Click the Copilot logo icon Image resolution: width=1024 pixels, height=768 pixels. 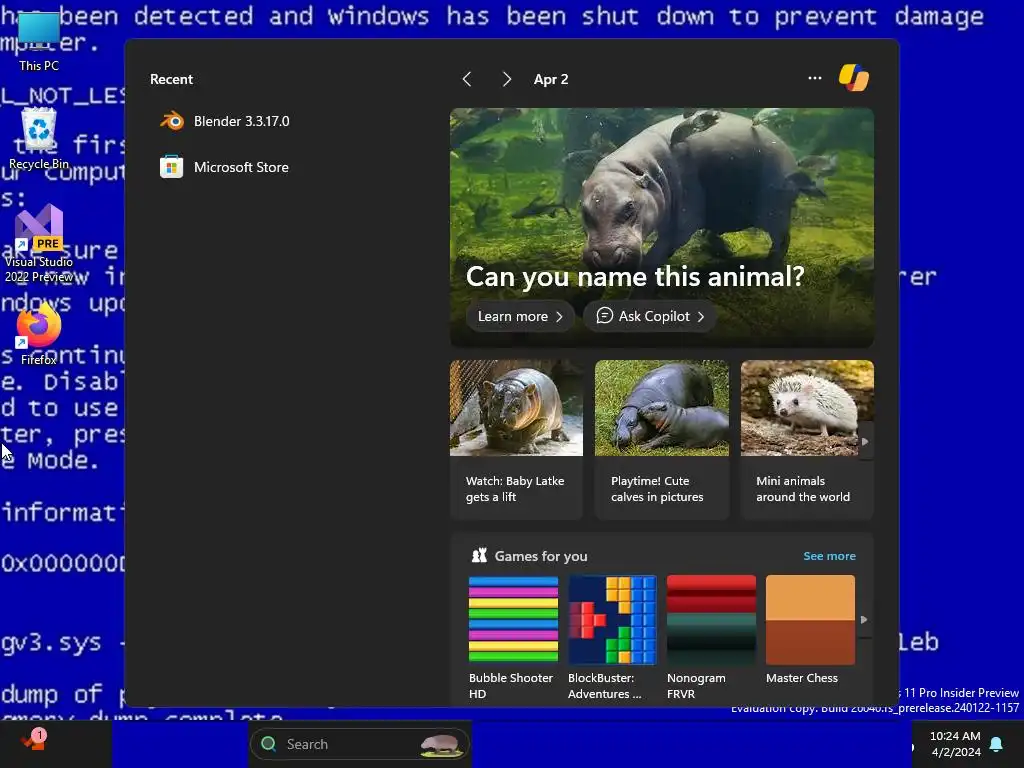pos(854,78)
